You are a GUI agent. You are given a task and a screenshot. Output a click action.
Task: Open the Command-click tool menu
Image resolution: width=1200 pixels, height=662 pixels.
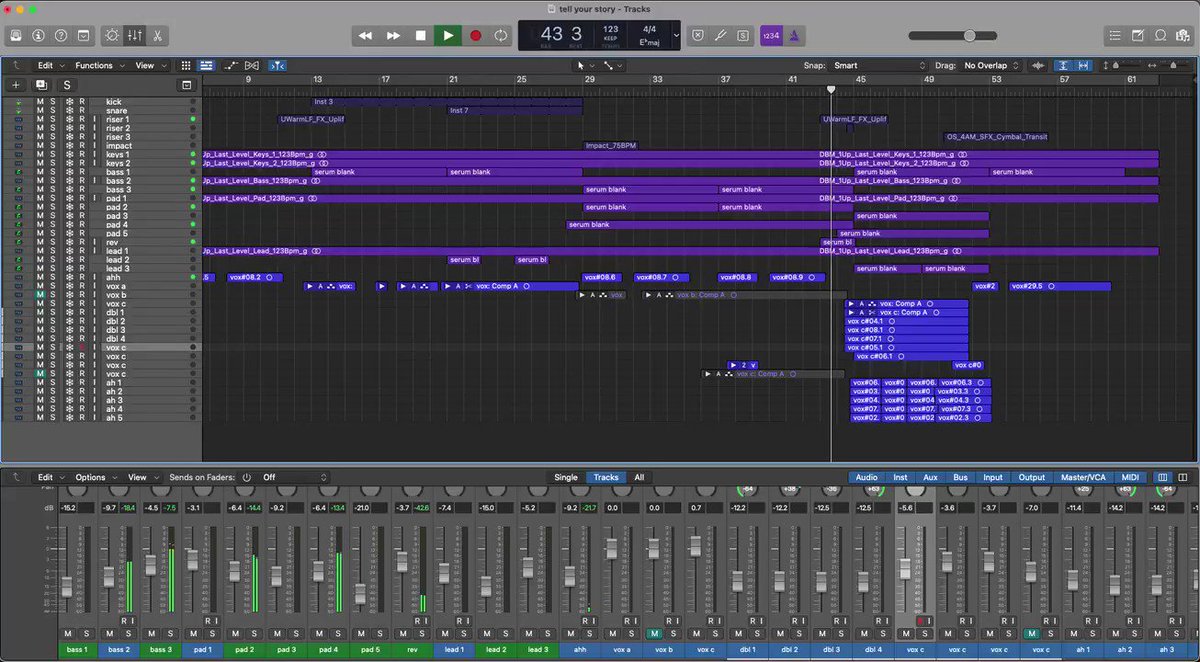tap(612, 65)
